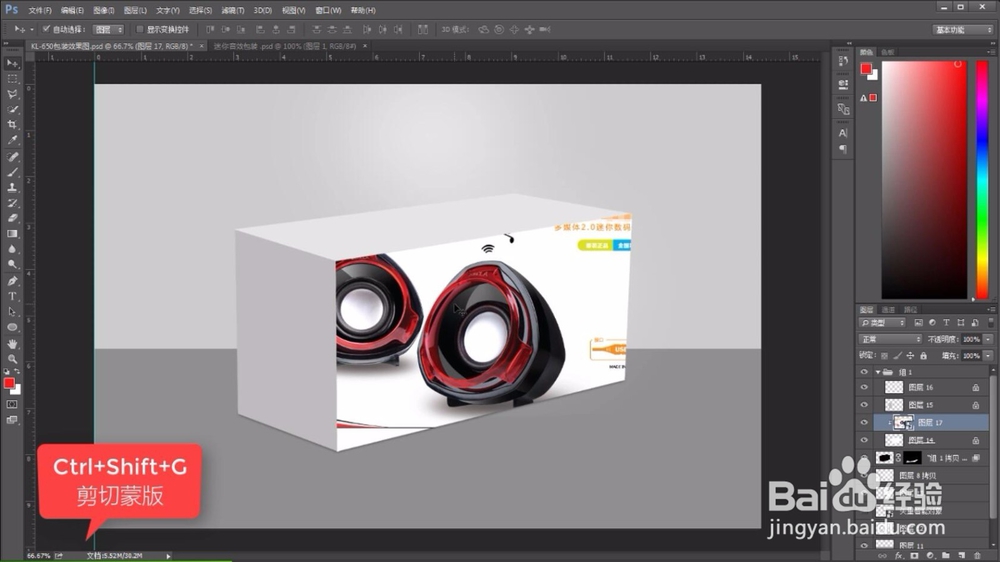Open auto-select 图层 dropdown
Screen dimensions: 1000x562
[x=108, y=29]
